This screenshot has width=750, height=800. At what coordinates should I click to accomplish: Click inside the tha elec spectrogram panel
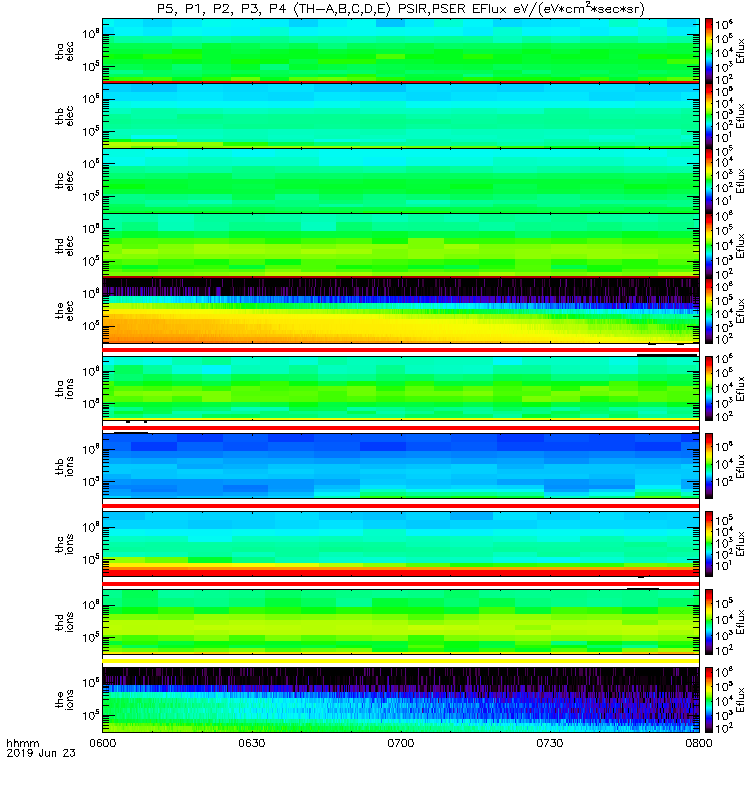(x=401, y=51)
